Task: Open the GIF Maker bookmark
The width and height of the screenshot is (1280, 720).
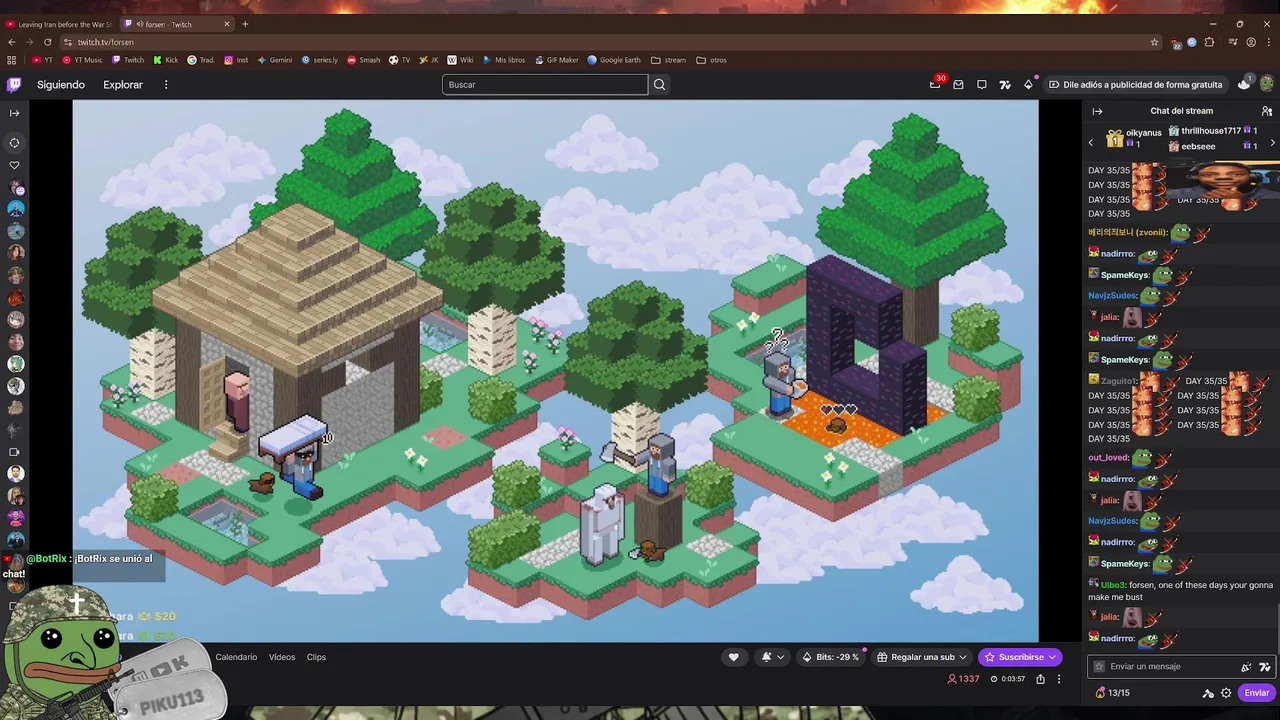Action: coord(556,60)
